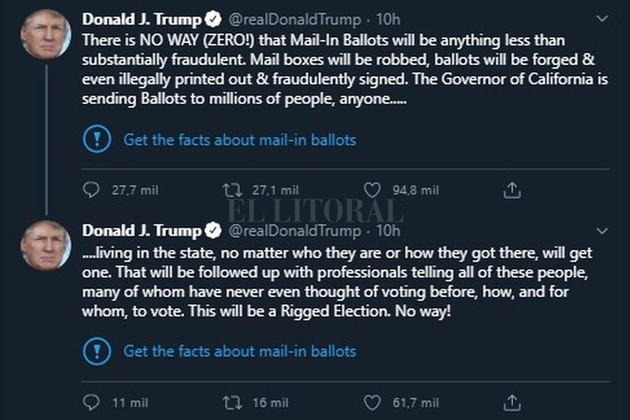Click the exclamation icon under first tweet
Screen dimensions: 630x420
[x=95, y=139]
